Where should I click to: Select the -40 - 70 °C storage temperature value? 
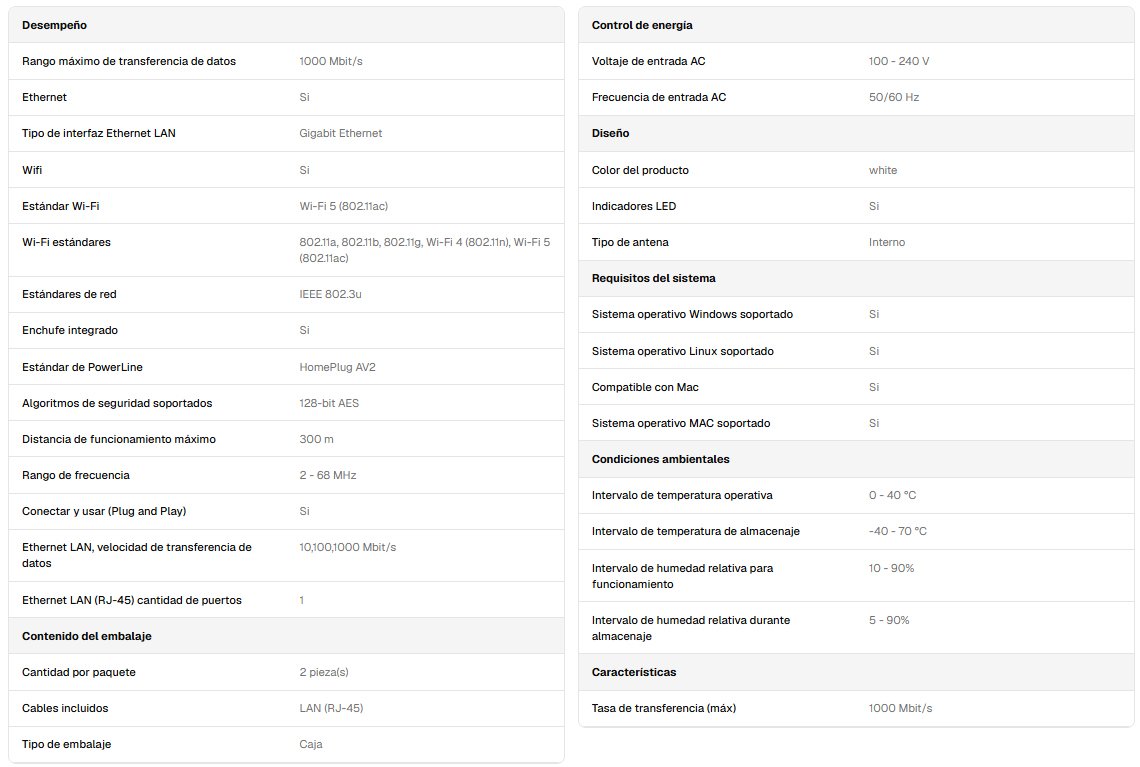click(x=898, y=531)
